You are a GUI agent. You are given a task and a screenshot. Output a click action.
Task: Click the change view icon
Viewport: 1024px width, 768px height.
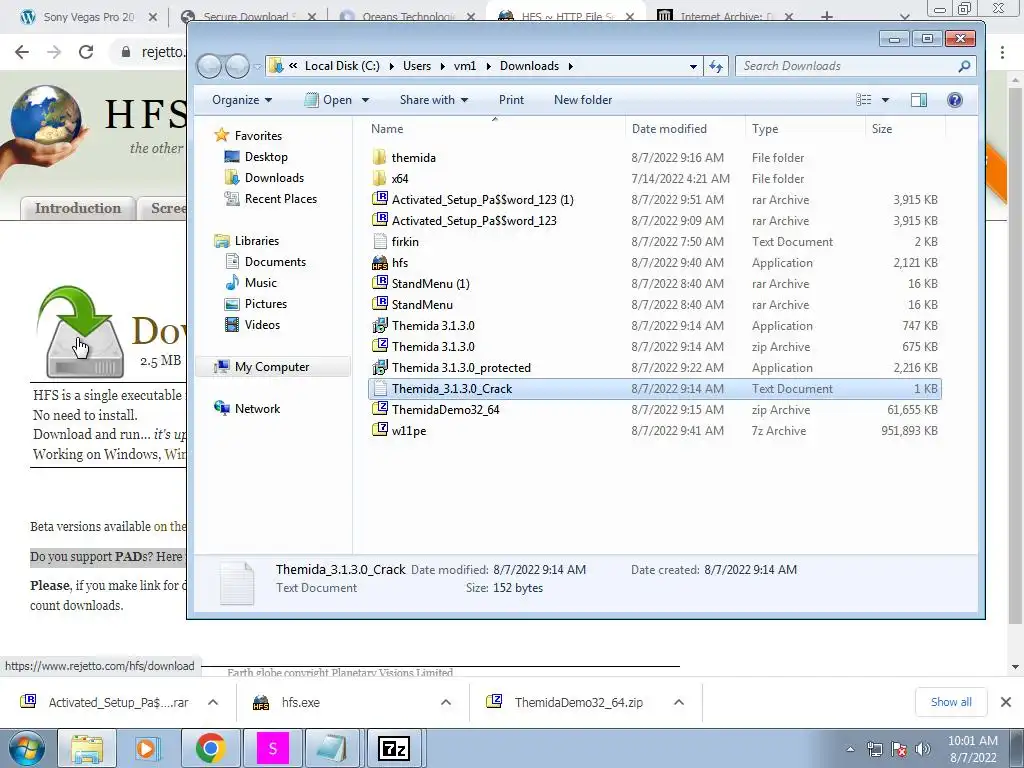coord(863,100)
